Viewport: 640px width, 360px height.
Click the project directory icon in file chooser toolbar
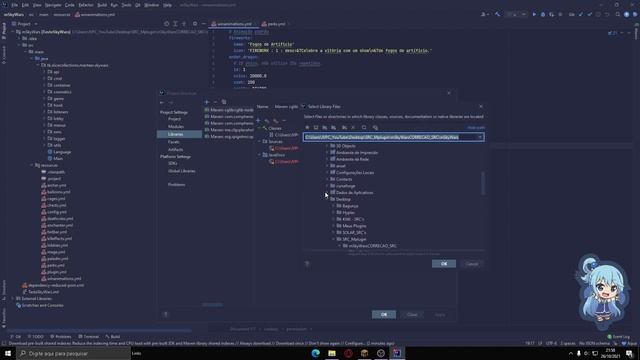325,127
